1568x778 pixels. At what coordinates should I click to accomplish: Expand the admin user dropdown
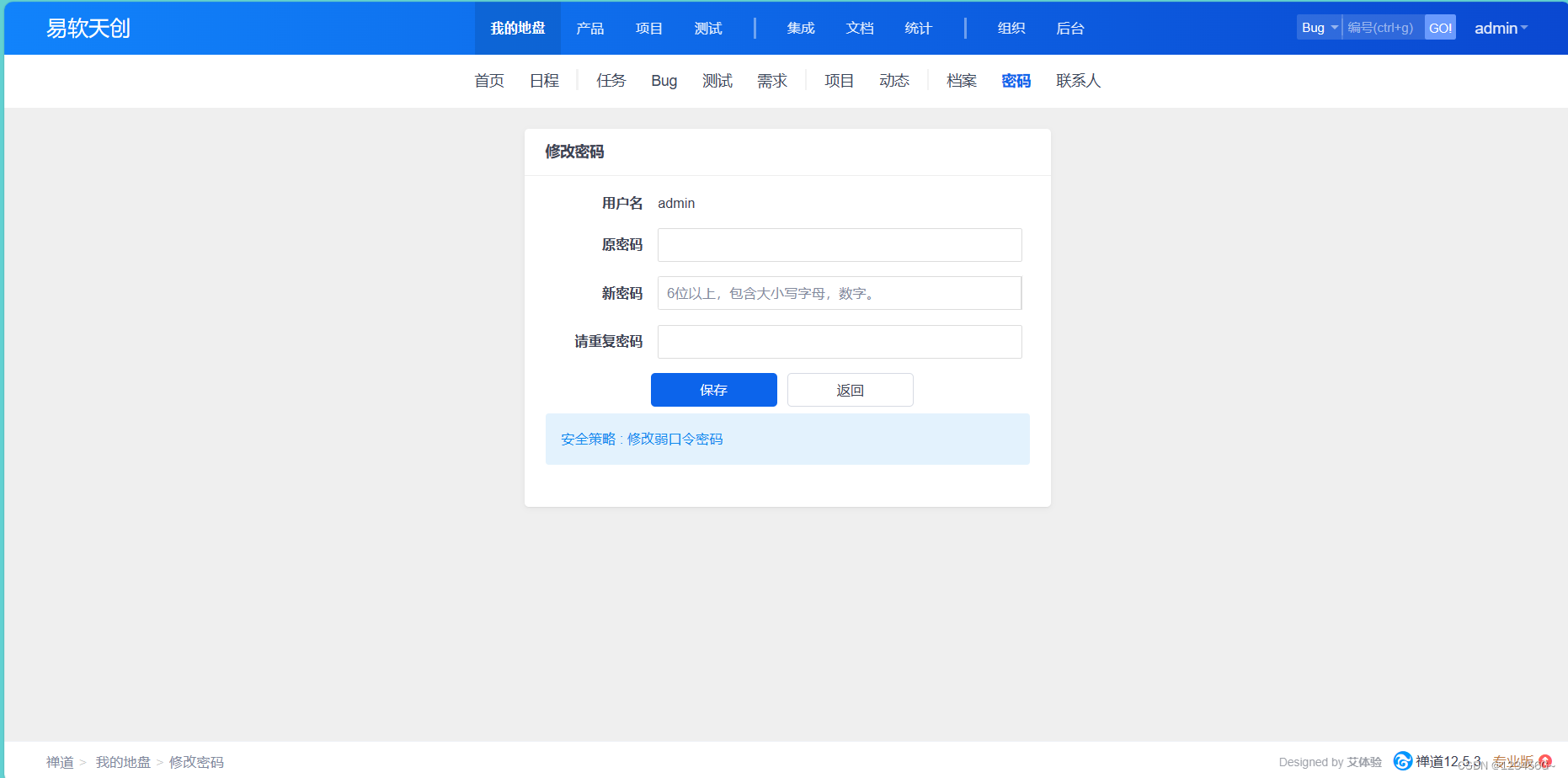point(1501,28)
